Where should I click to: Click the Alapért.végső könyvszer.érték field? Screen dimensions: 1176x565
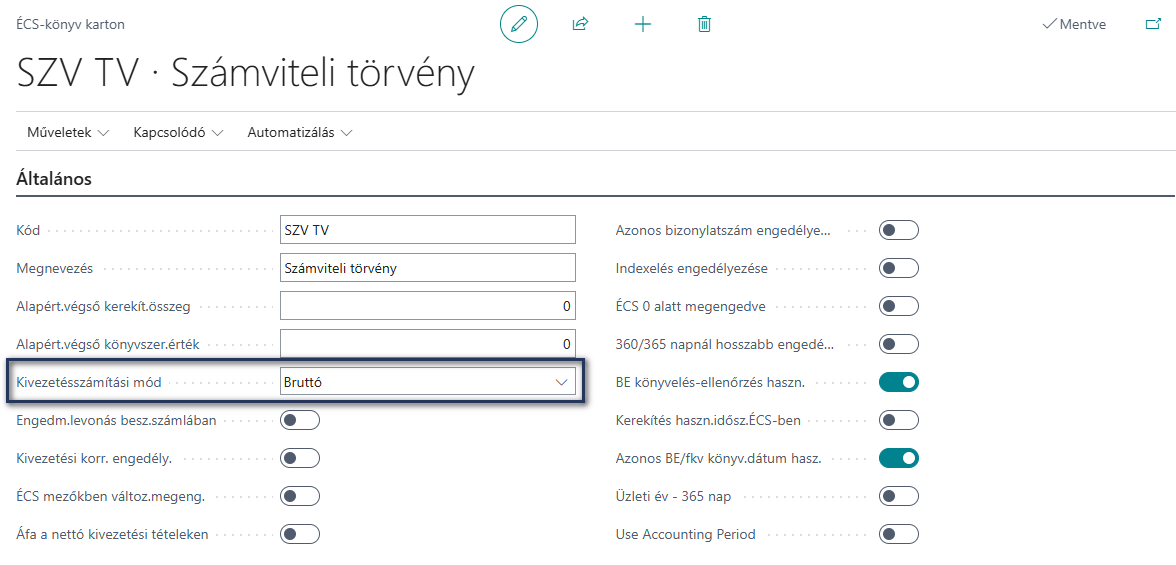click(x=428, y=344)
